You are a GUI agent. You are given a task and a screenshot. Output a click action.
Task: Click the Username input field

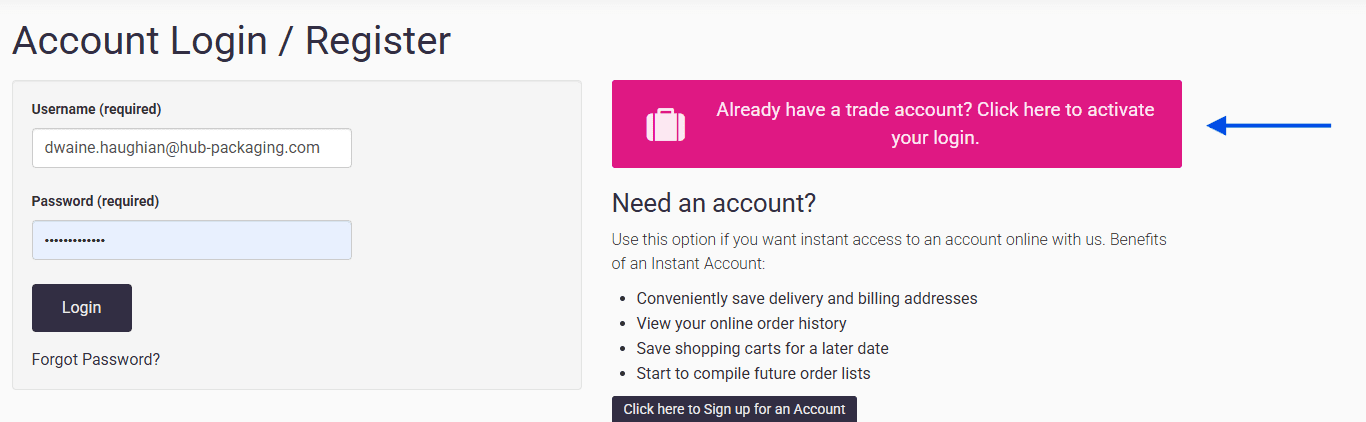[x=191, y=148]
